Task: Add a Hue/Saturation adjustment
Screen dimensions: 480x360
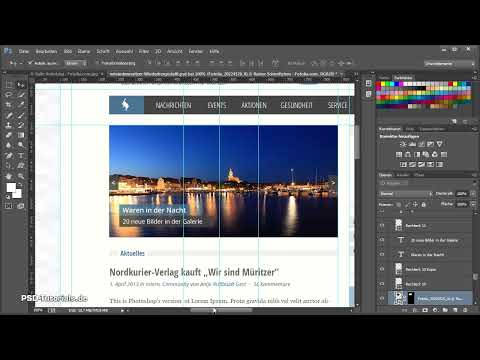Action: 399,154
